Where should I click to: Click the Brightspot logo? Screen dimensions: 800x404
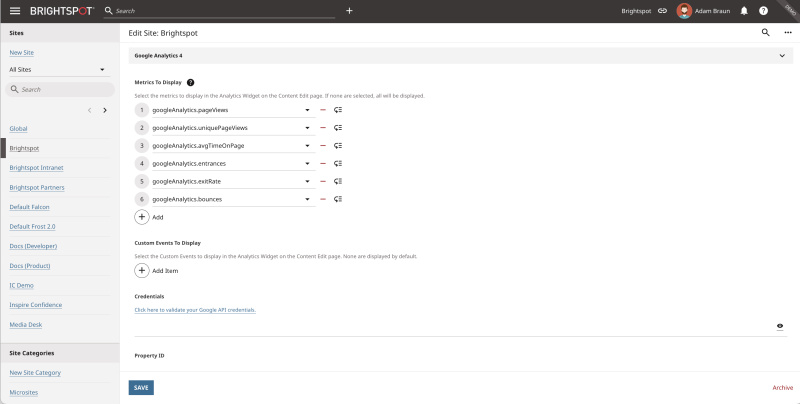pyautogui.click(x=62, y=11)
